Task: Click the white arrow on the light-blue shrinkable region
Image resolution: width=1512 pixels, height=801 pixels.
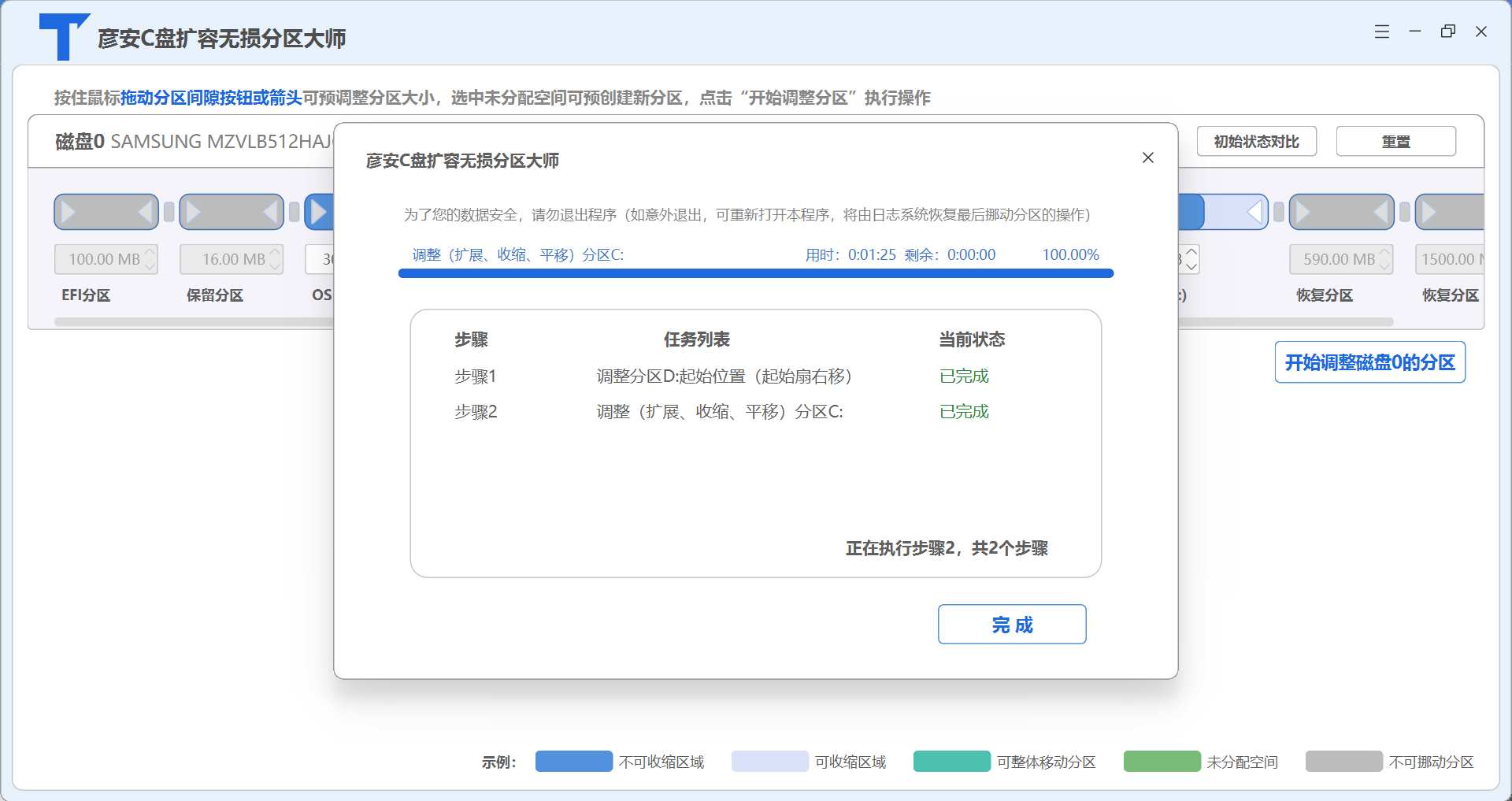Action: click(1255, 212)
